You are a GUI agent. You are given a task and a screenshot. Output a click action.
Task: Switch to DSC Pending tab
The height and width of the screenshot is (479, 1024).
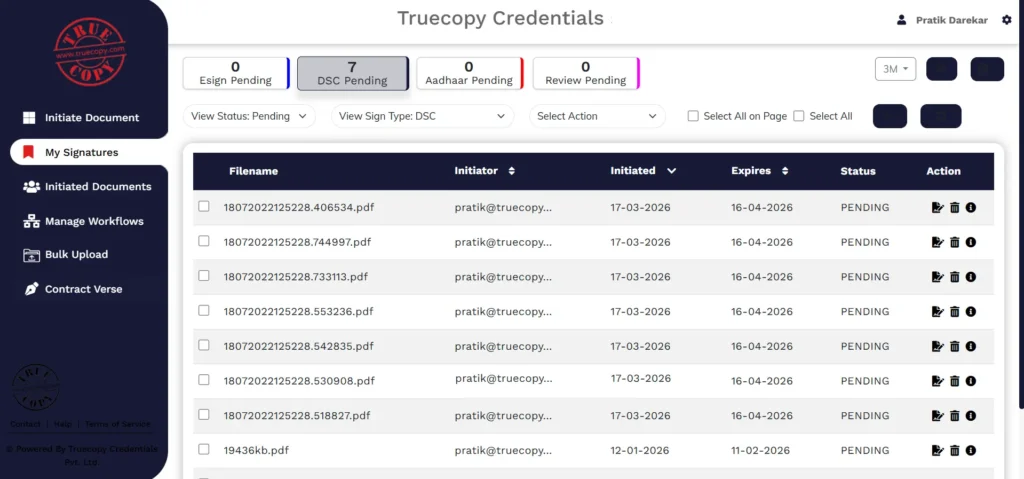(x=353, y=73)
